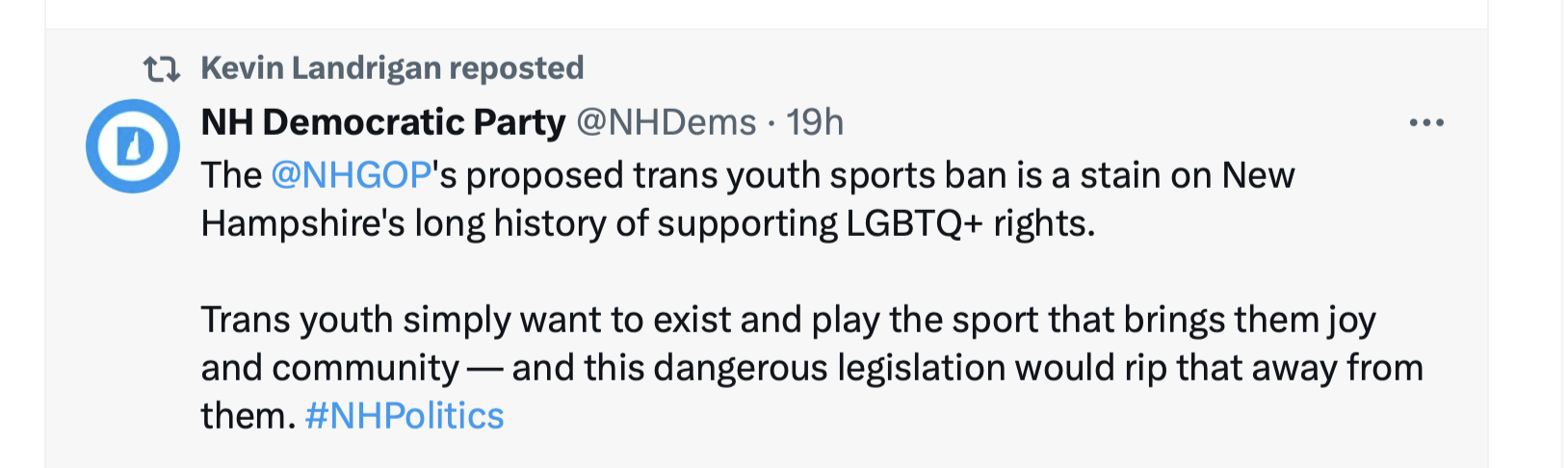Click the white strip above the tweet
Viewport: 1568px width, 468px height.
766,13
